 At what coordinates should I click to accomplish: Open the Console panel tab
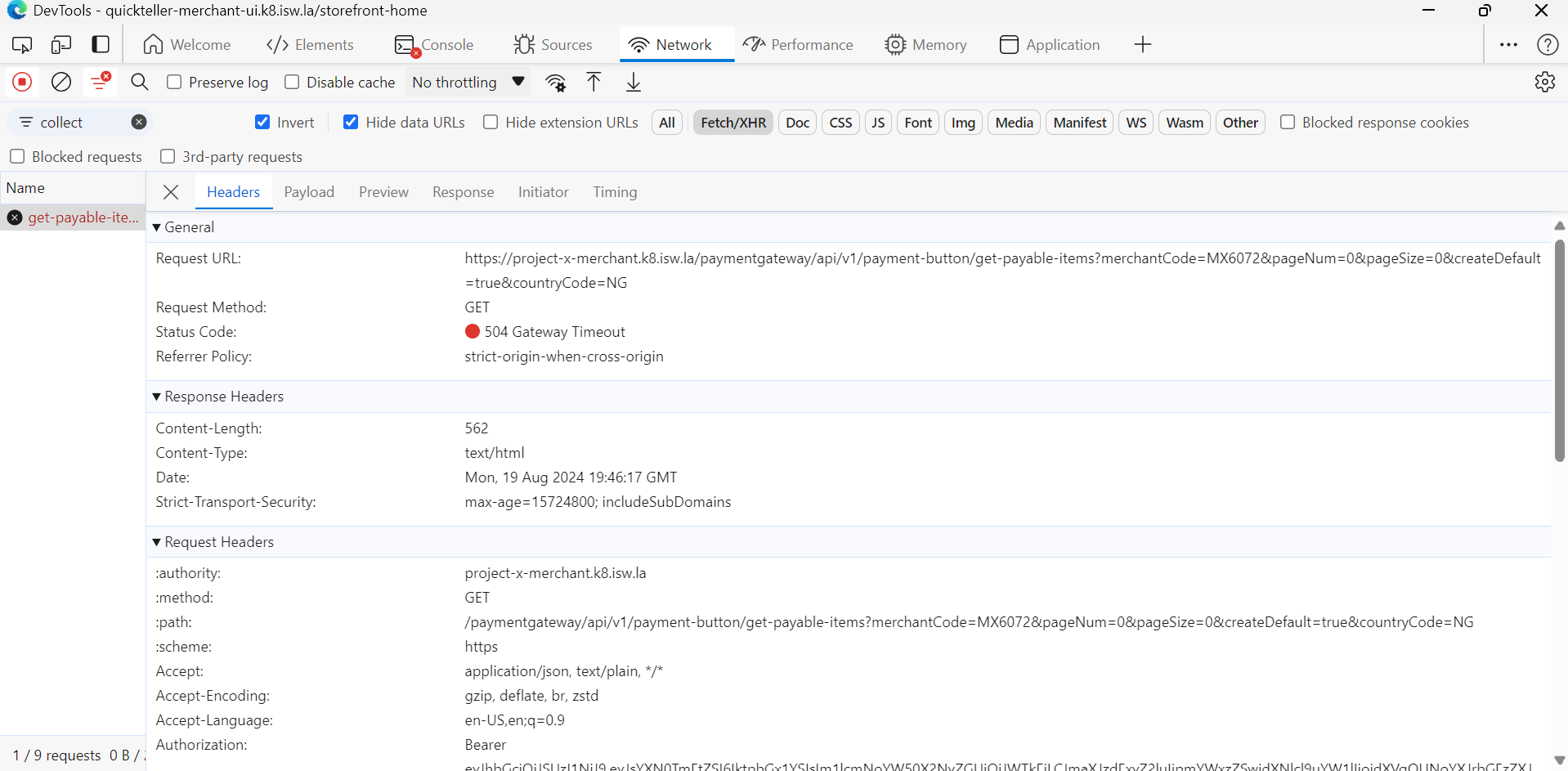434,44
